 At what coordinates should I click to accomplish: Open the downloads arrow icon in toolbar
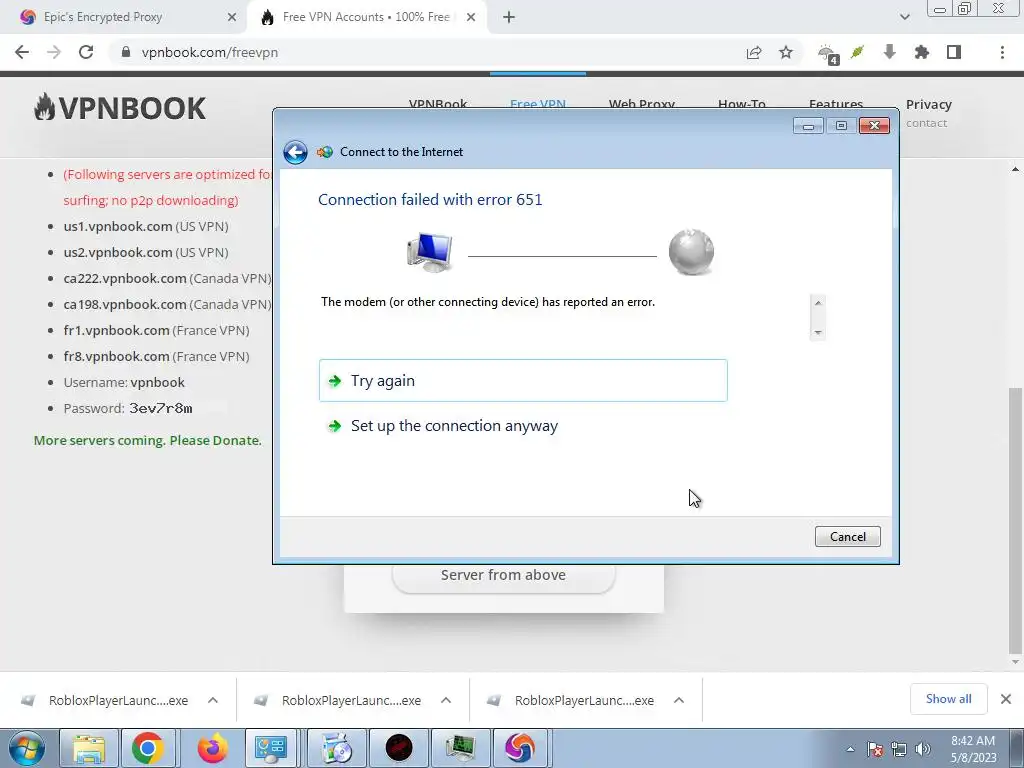click(x=889, y=52)
